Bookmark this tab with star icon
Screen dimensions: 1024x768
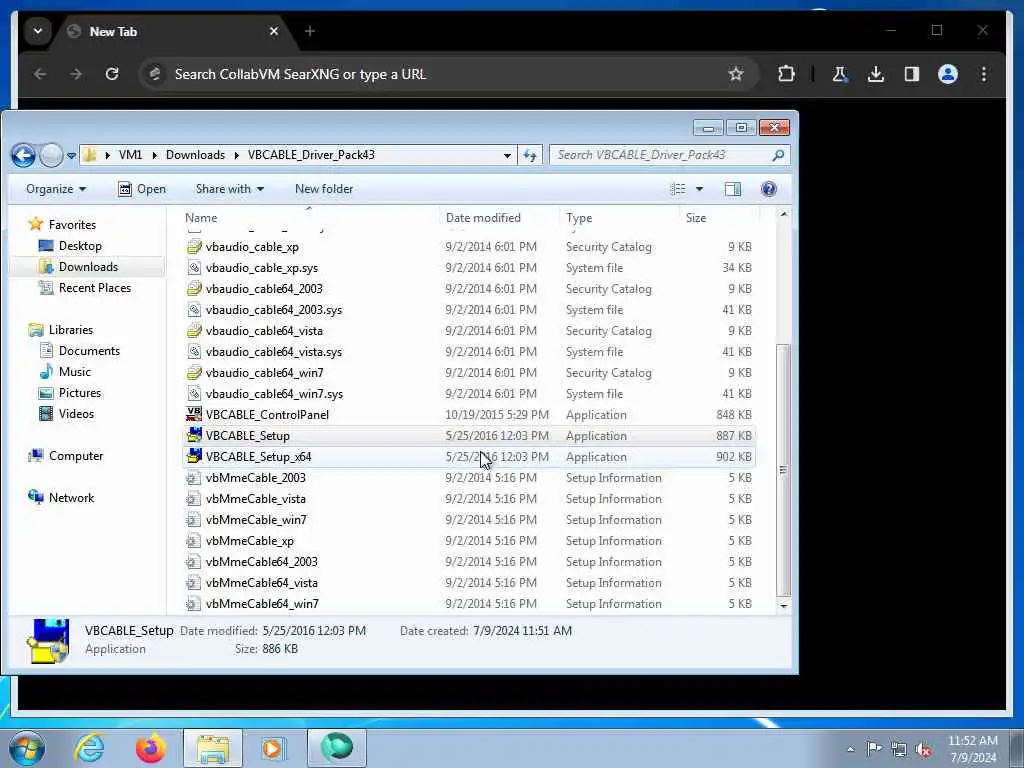click(736, 74)
